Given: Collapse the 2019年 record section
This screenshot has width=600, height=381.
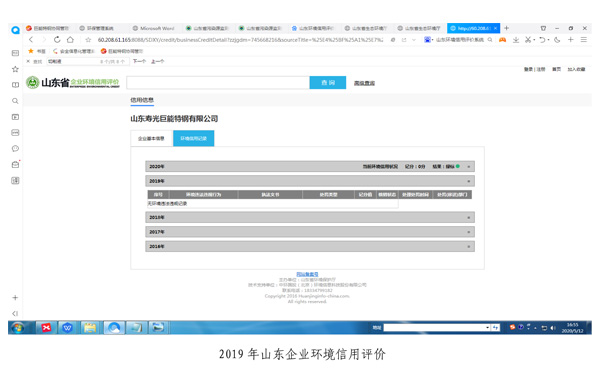Looking at the screenshot, I should [x=310, y=181].
